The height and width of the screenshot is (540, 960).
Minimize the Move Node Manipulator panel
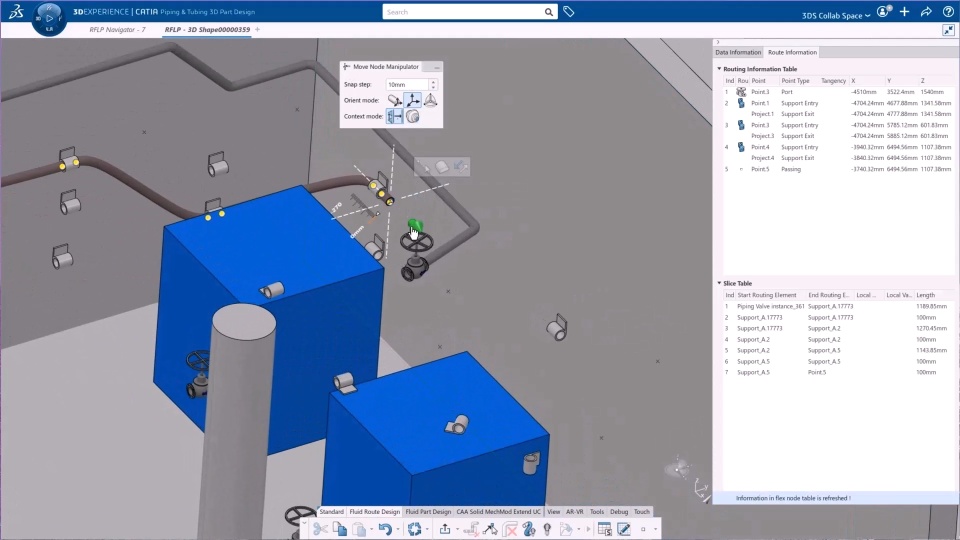click(437, 67)
